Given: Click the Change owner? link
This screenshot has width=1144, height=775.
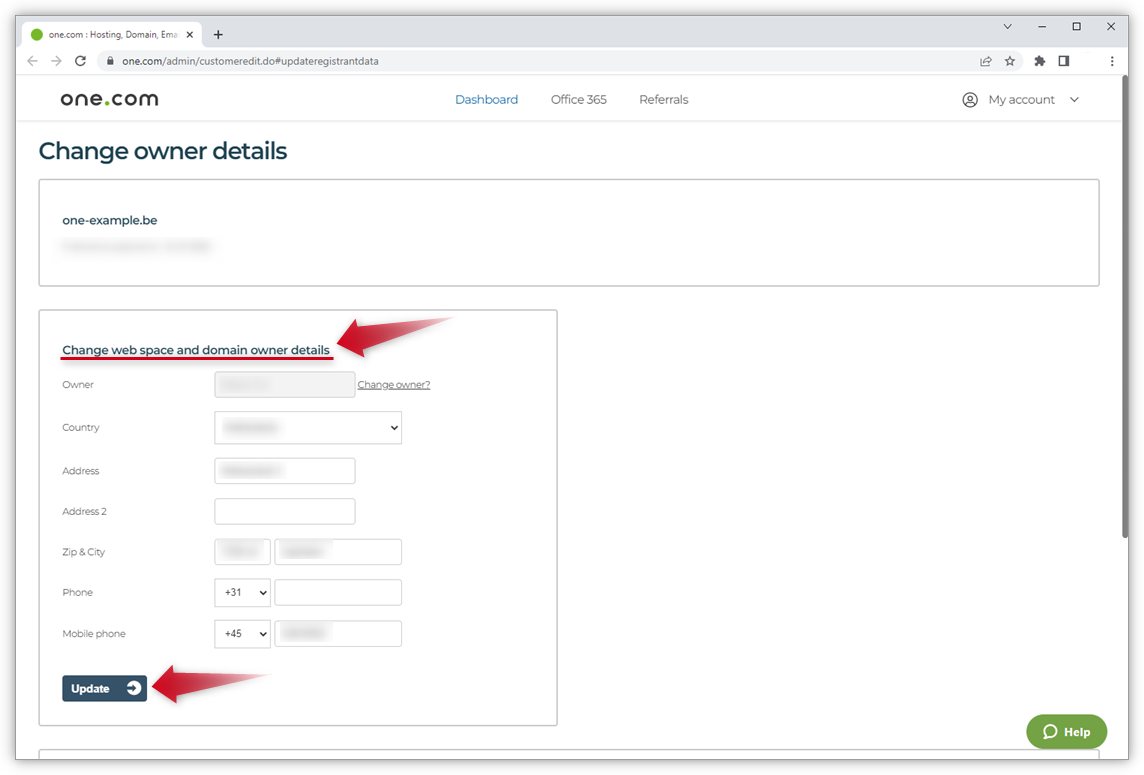Looking at the screenshot, I should pos(393,384).
